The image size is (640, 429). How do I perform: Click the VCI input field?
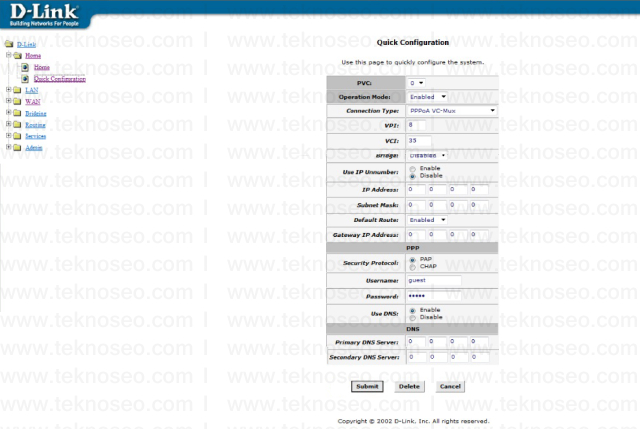pyautogui.click(x=419, y=141)
